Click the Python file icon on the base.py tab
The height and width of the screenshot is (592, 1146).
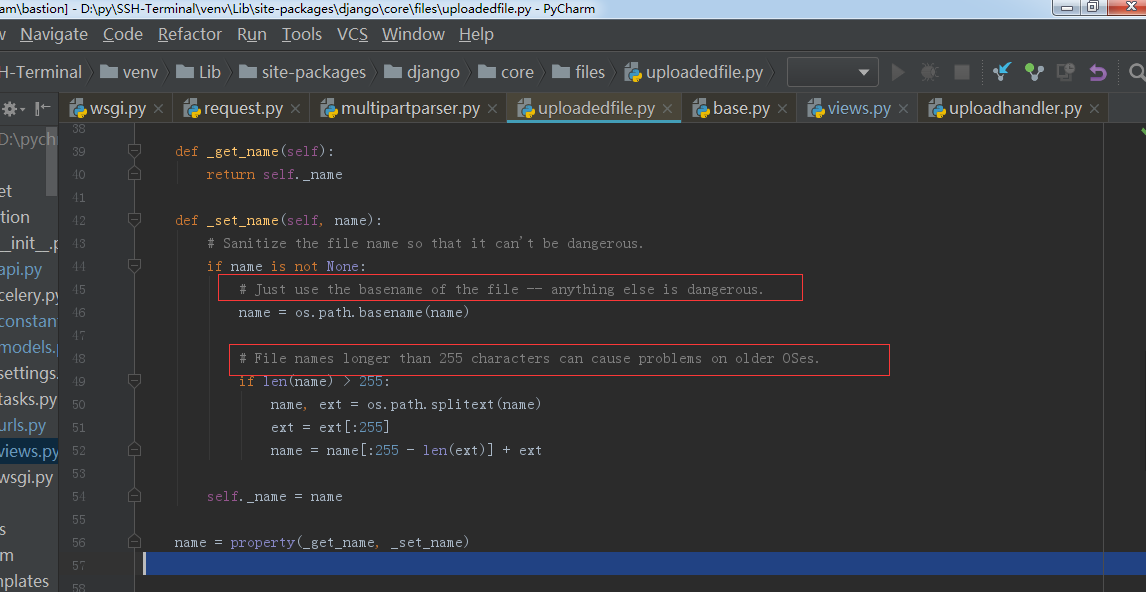[700, 109]
